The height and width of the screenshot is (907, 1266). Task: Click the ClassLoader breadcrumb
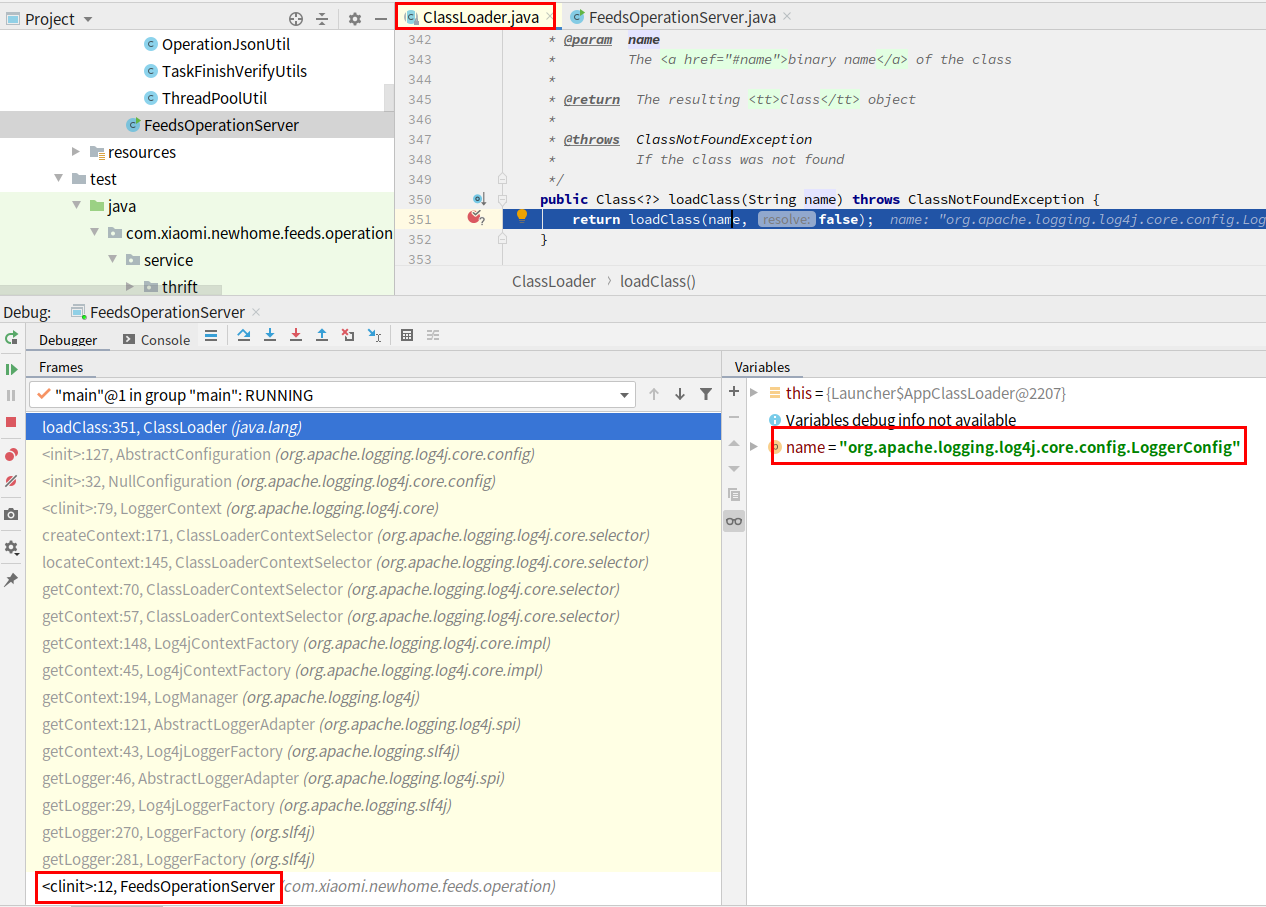click(x=553, y=281)
